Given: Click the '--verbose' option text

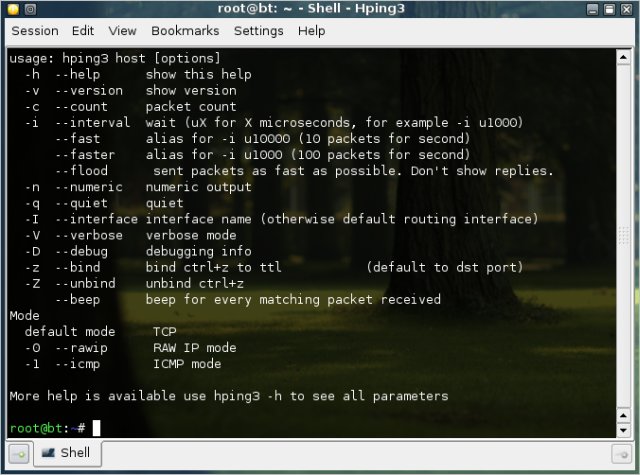Looking at the screenshot, I should [89, 235].
